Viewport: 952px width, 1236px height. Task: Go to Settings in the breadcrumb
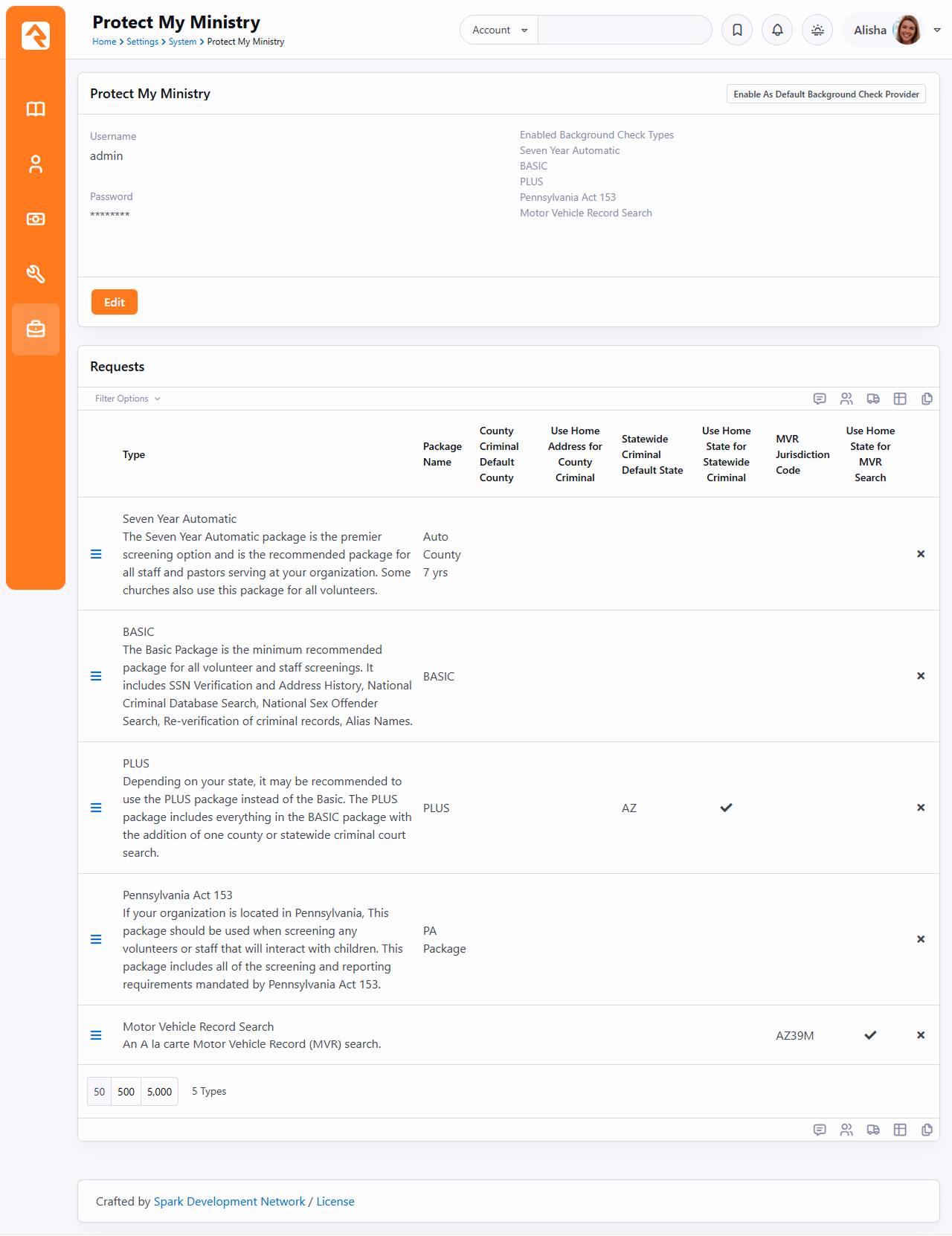142,42
